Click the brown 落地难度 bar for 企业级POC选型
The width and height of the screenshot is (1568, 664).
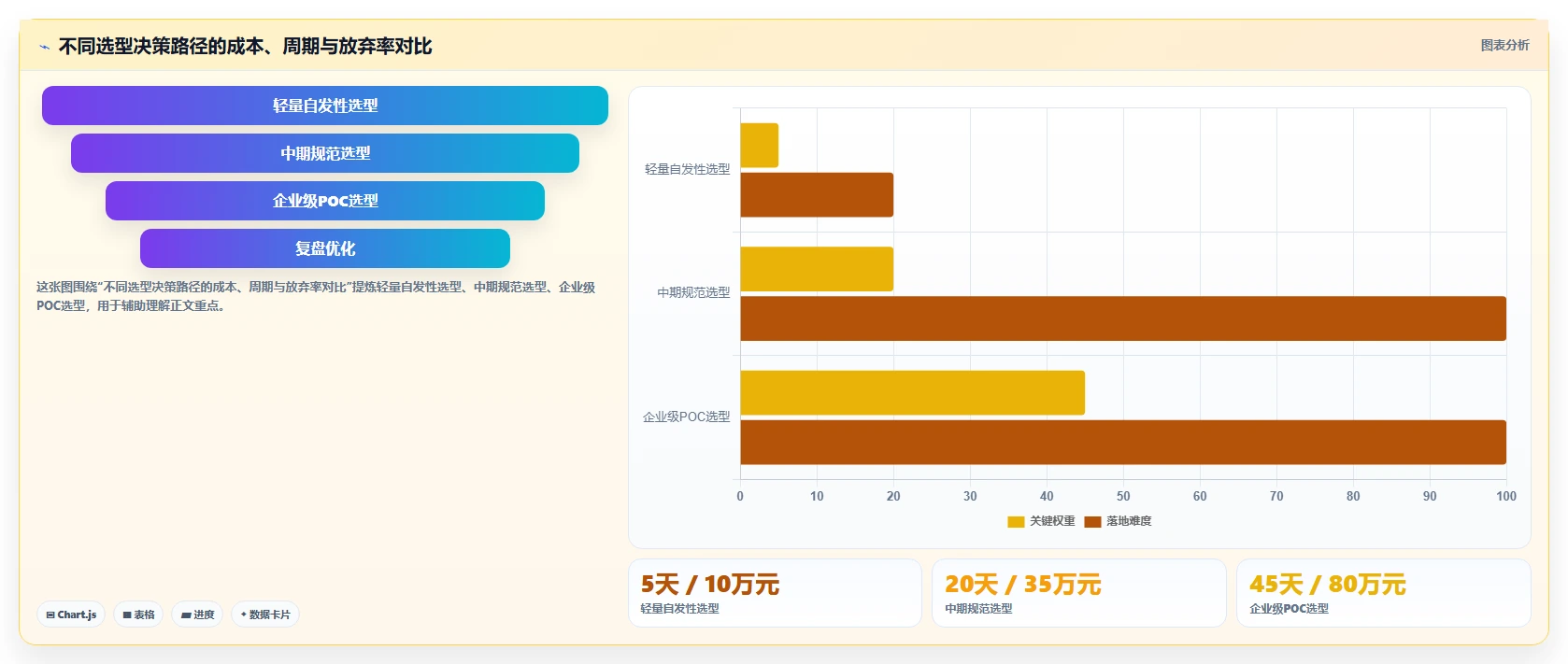point(1123,443)
